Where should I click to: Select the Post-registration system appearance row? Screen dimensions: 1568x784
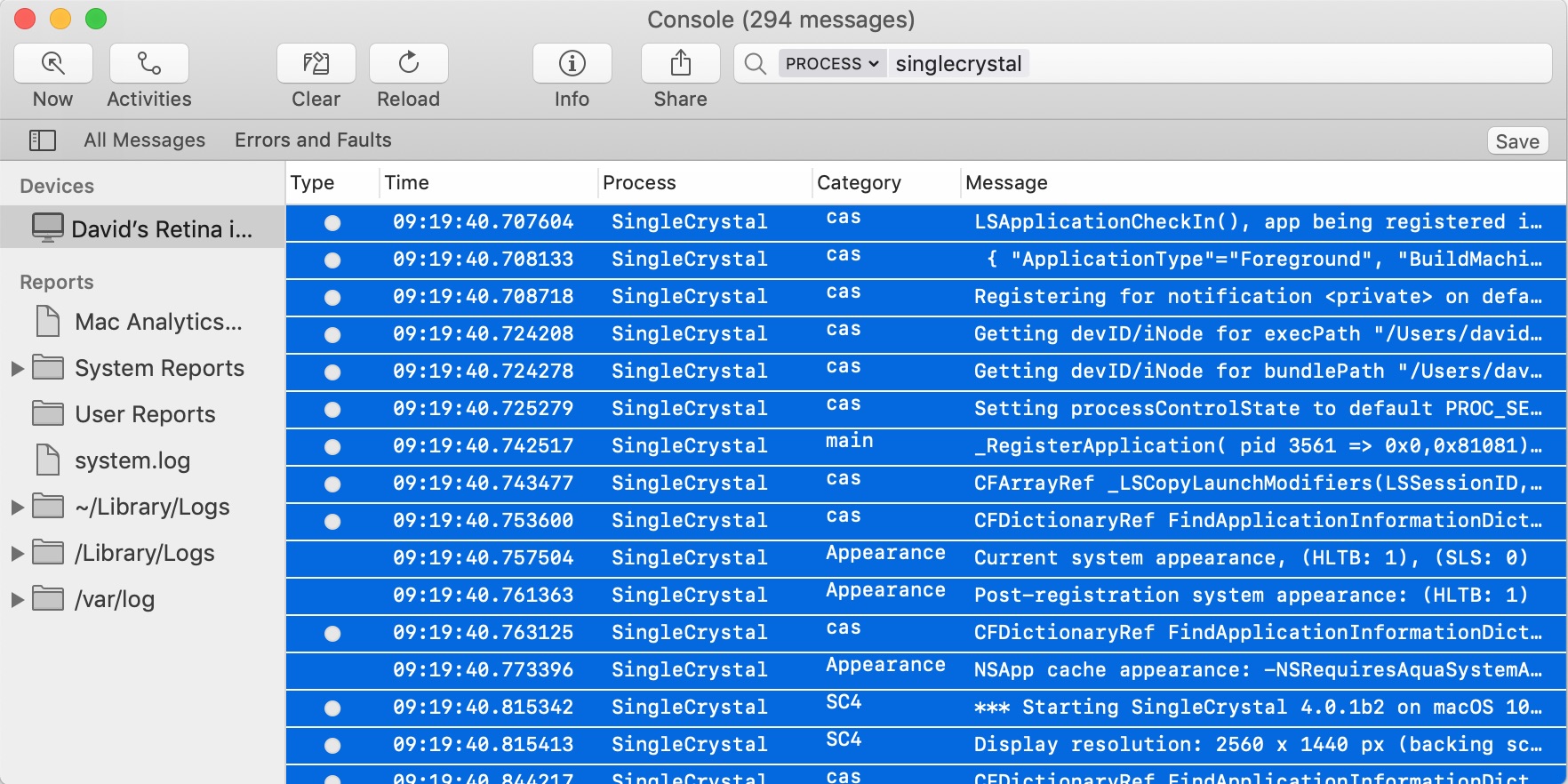[x=926, y=596]
